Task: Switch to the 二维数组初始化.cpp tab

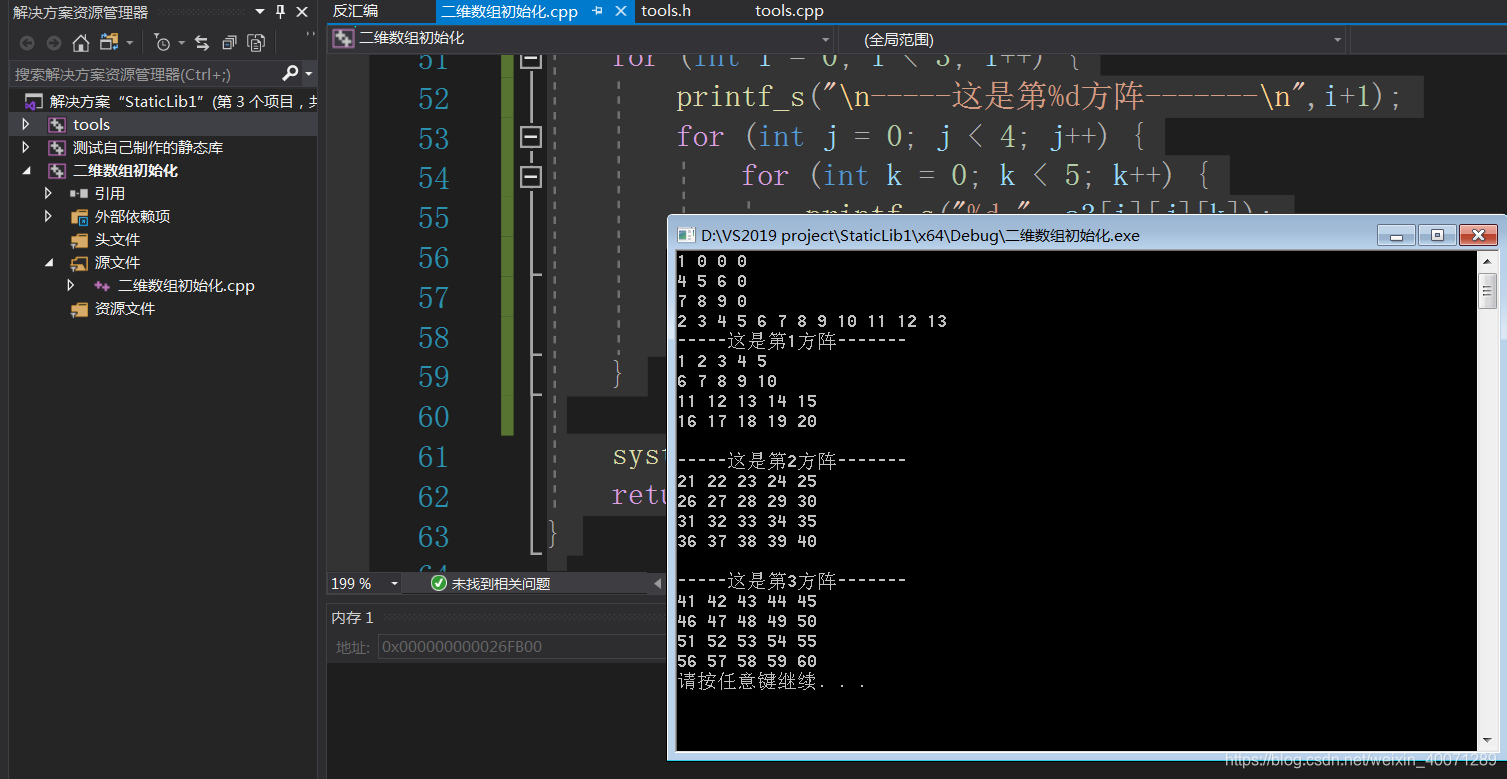Action: [x=510, y=11]
